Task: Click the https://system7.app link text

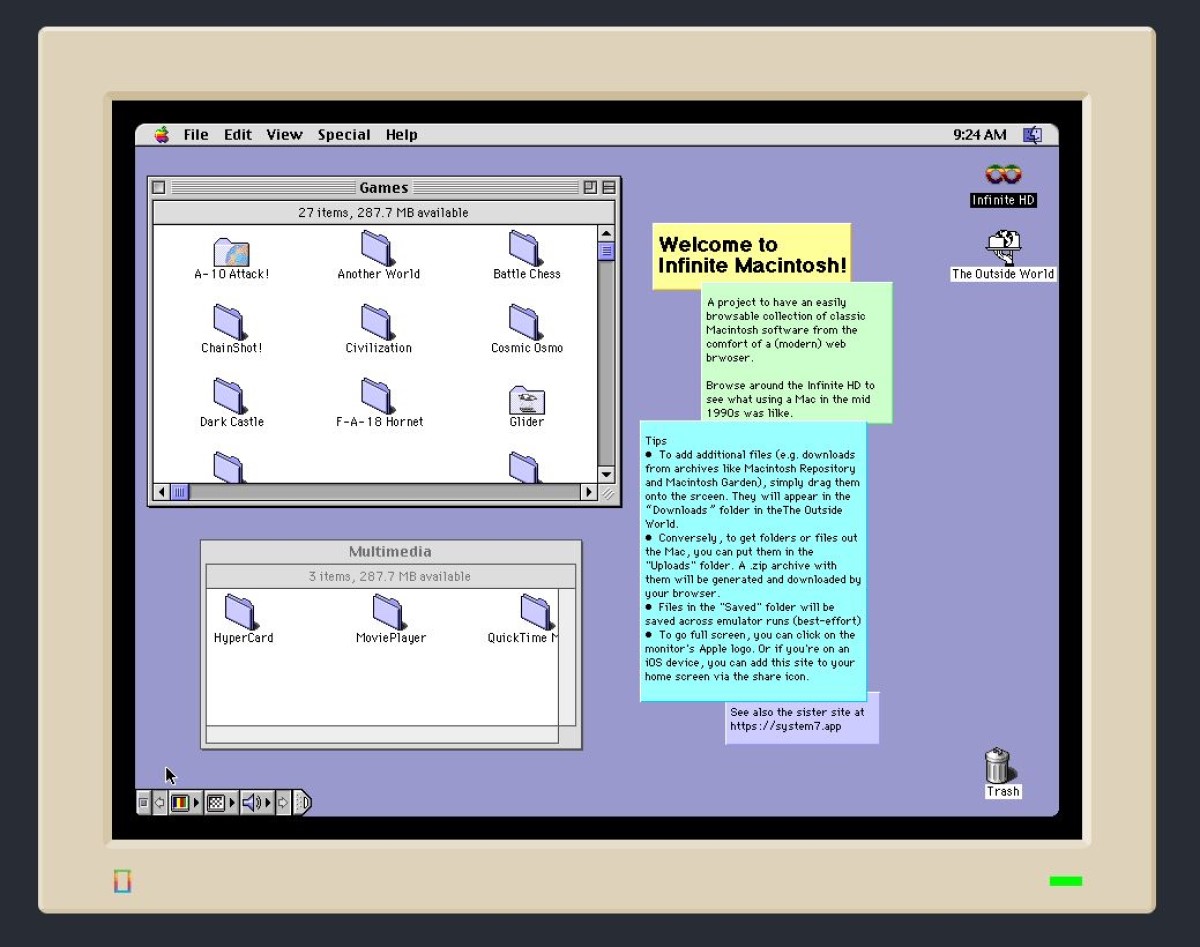Action: [x=785, y=726]
